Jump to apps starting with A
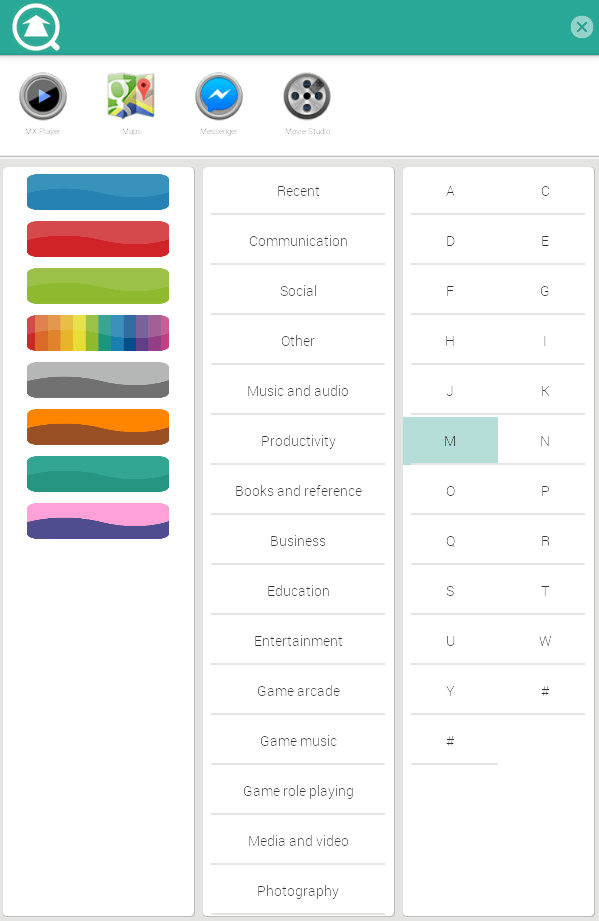 (x=450, y=190)
